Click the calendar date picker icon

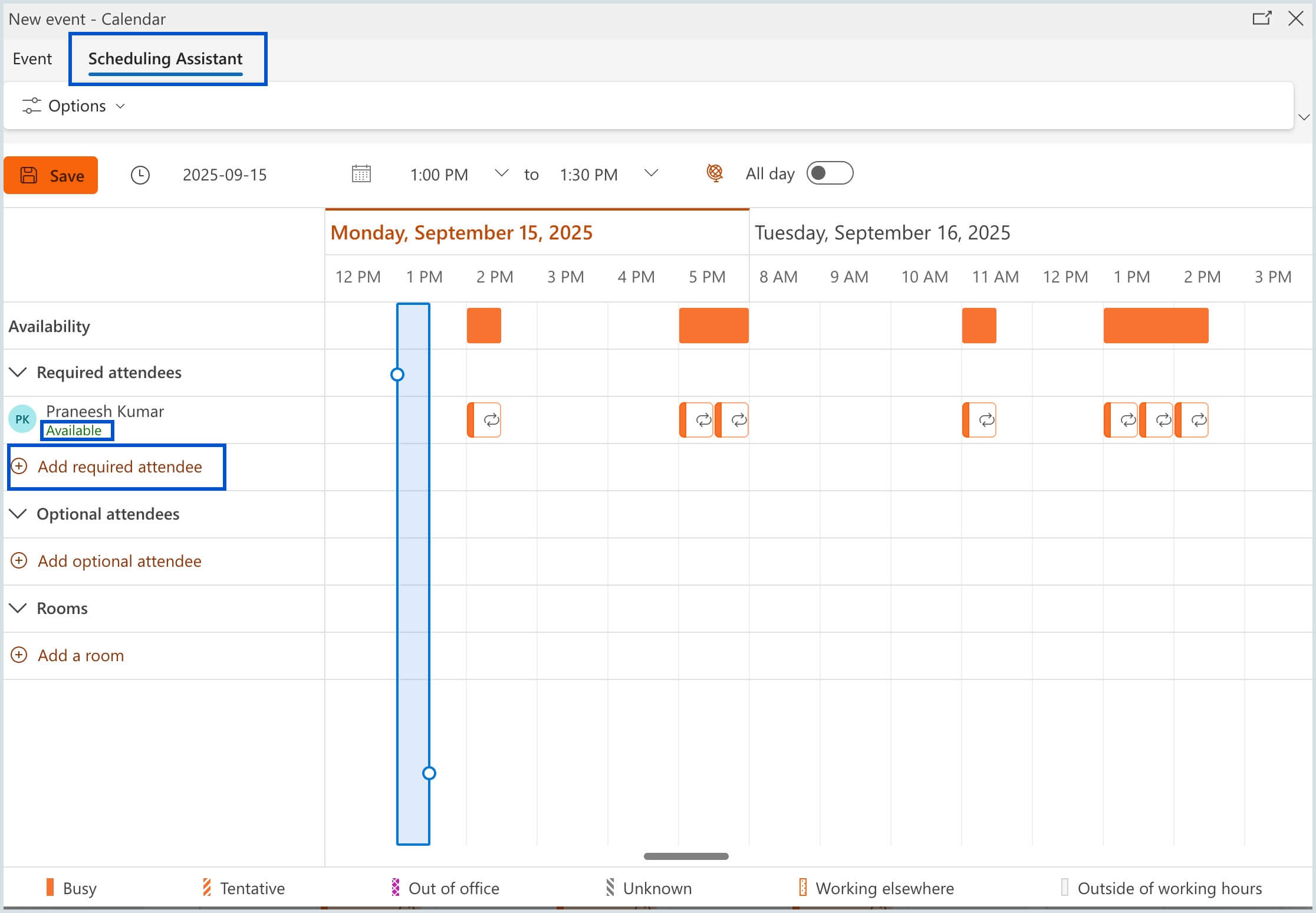(361, 175)
